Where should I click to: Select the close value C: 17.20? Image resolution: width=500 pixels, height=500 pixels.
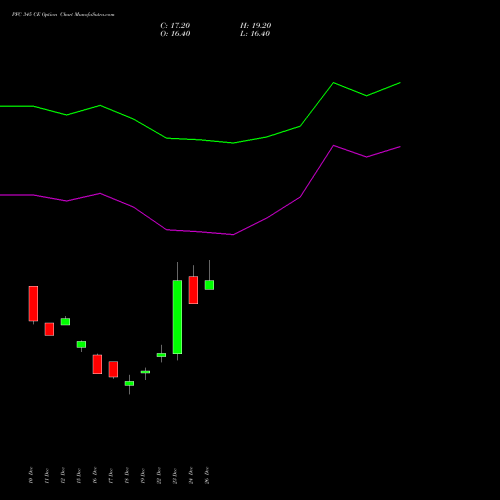(175, 26)
